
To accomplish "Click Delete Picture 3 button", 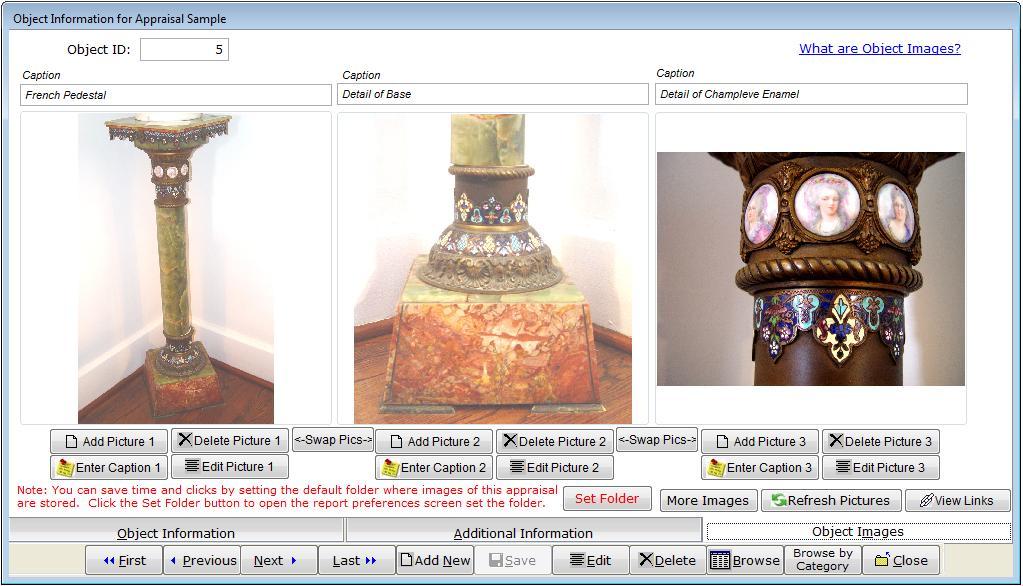I will [x=881, y=442].
